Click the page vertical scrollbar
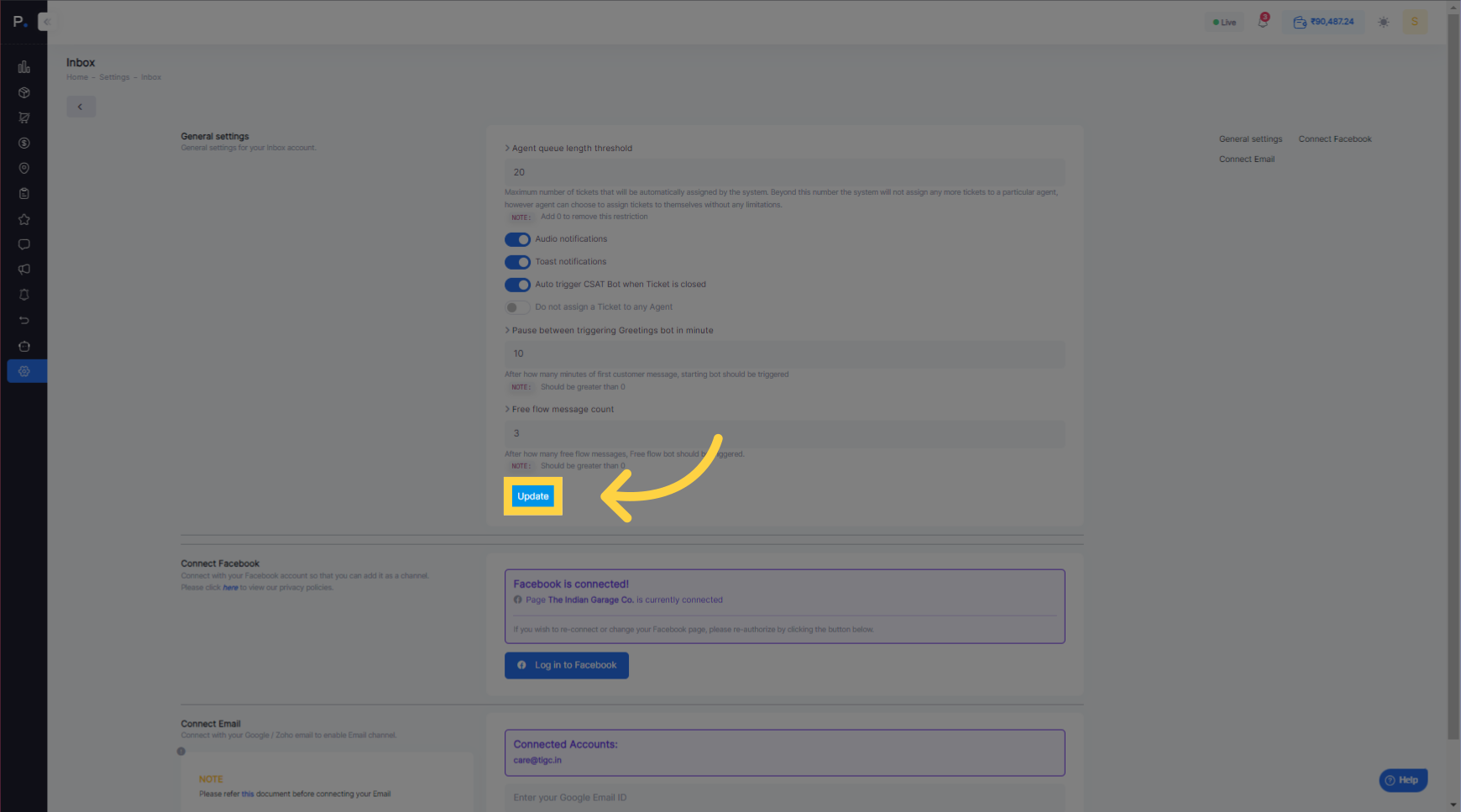The width and height of the screenshot is (1461, 812). (x=1453, y=378)
